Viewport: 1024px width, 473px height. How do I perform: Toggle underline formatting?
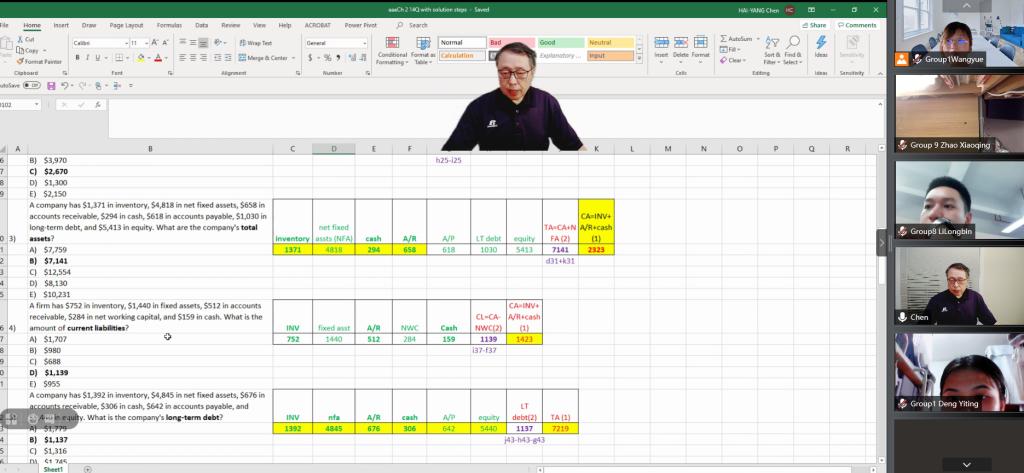(x=99, y=57)
